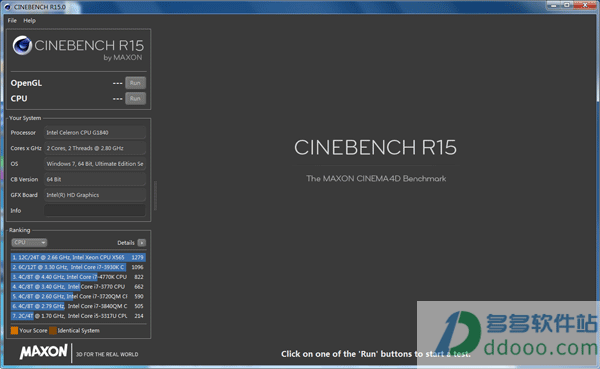Click the Cinebench sphere logo icon
600x369 pixels.
[x=22, y=46]
